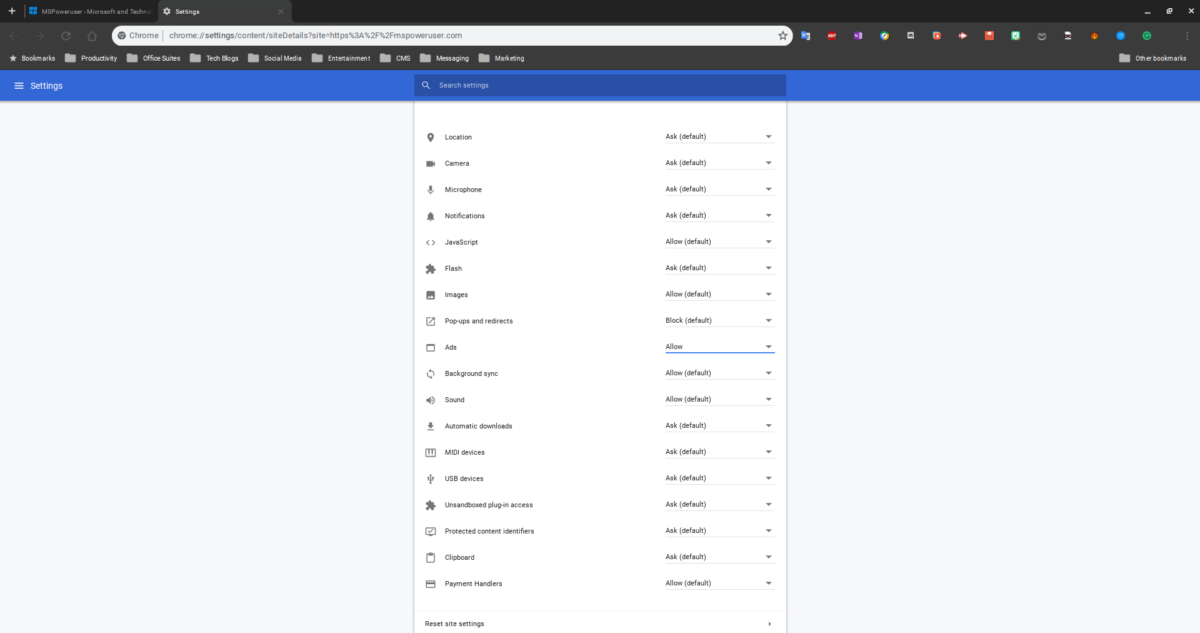Open the Other bookmarks folder
The image size is (1200, 633).
pyautogui.click(x=1163, y=57)
